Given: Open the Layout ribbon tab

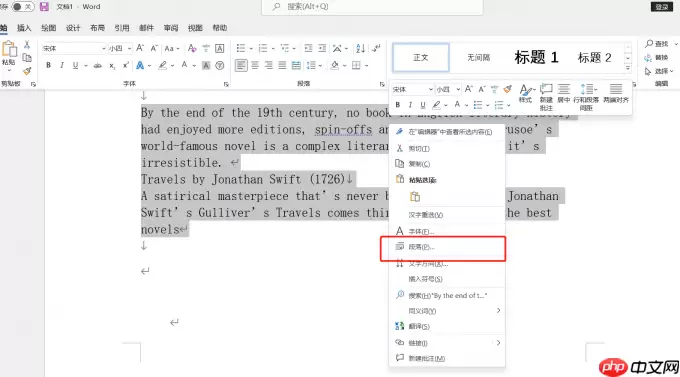Looking at the screenshot, I should click(97, 28).
